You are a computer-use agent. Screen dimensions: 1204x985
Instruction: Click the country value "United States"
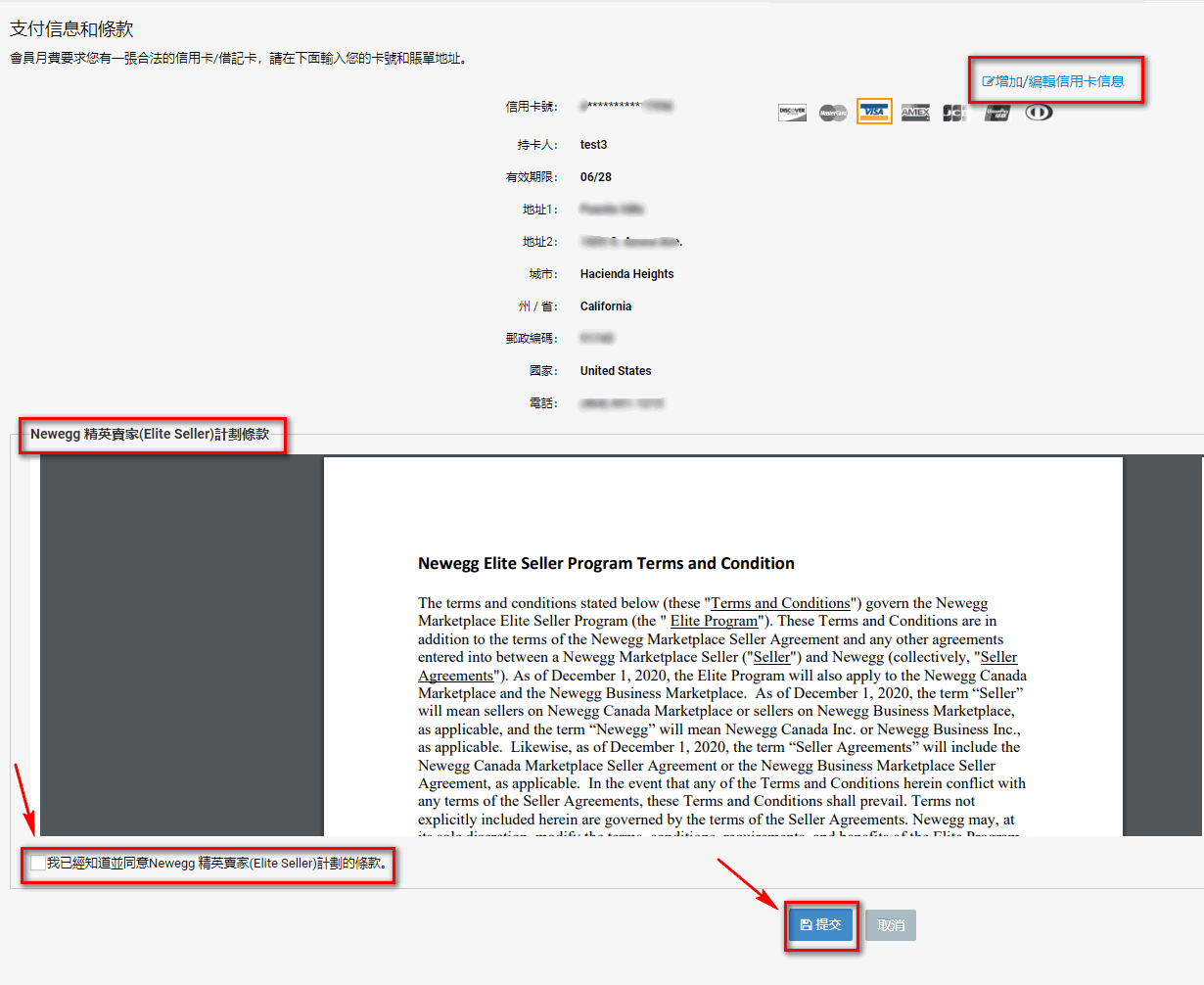click(616, 371)
